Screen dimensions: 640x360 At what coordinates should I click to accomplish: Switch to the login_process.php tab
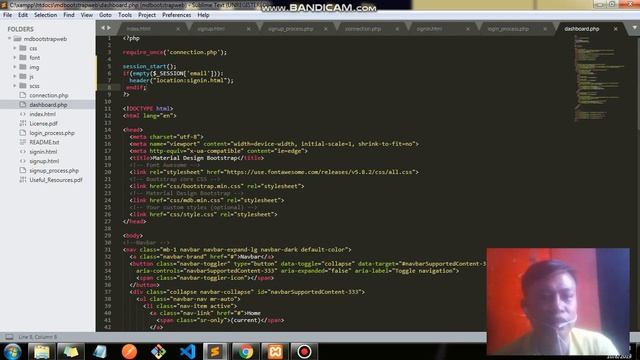coord(508,29)
